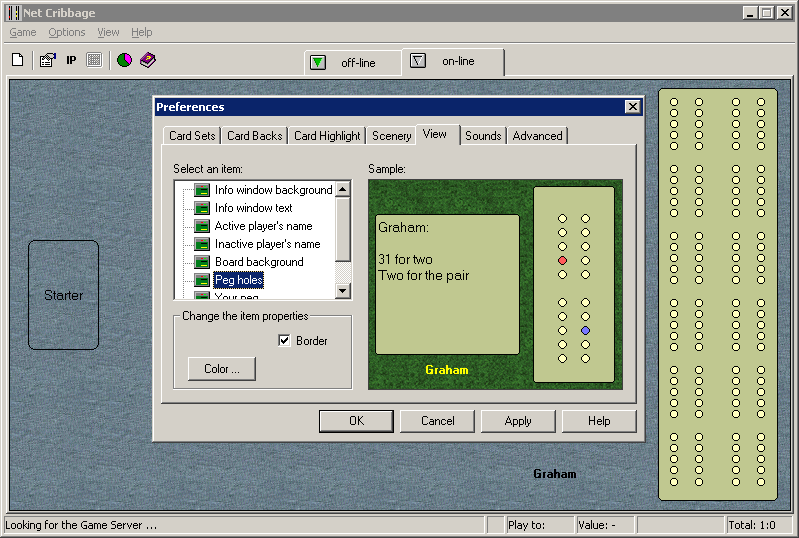Click the Looking for the Game Server status
The width and height of the screenshot is (799, 538).
[244, 525]
